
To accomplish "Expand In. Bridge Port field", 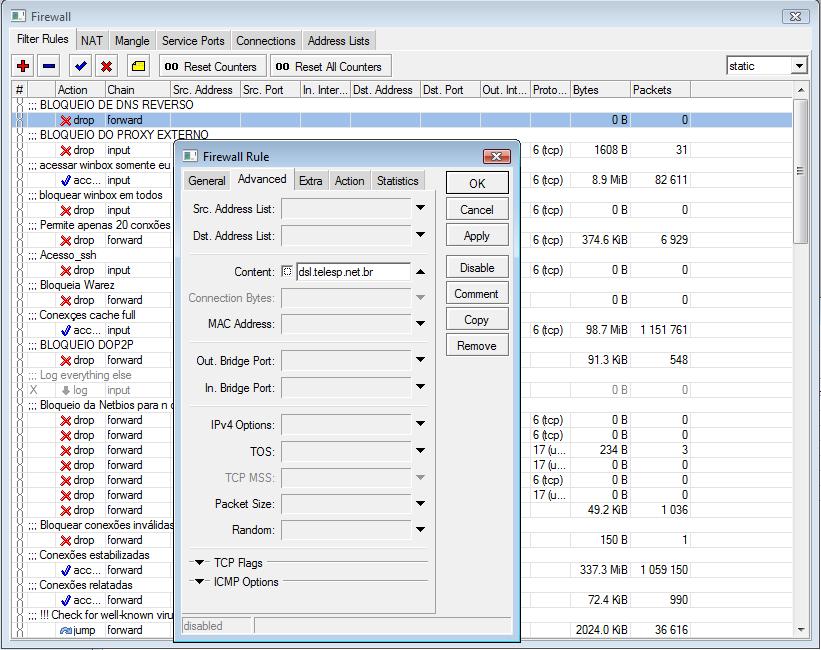I will click(420, 387).
